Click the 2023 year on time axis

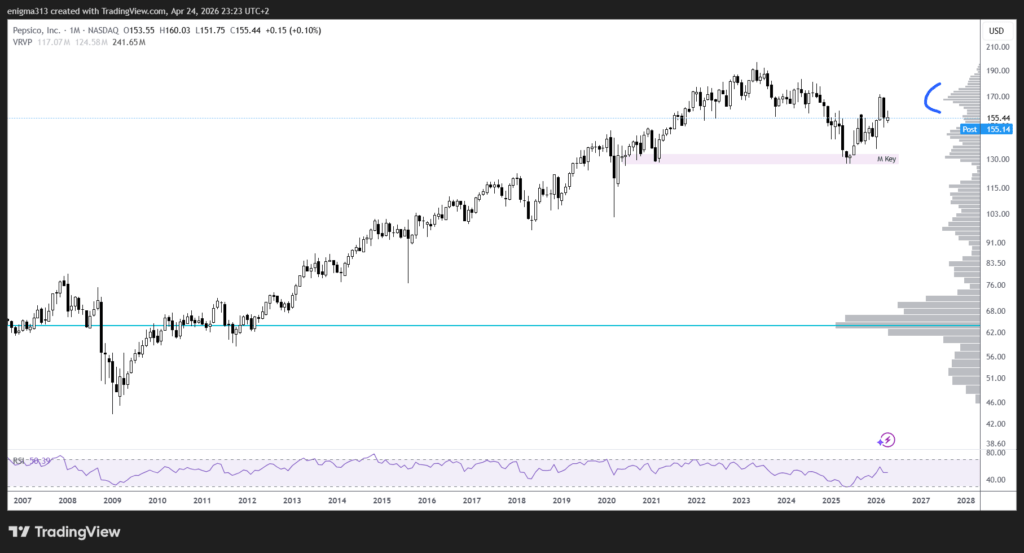pos(741,501)
